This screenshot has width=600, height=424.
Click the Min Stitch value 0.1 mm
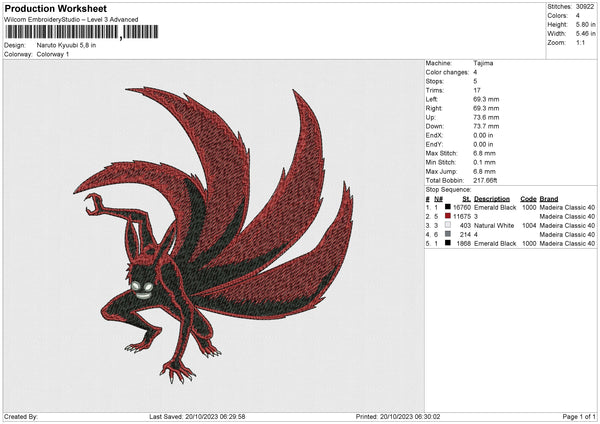(484, 162)
